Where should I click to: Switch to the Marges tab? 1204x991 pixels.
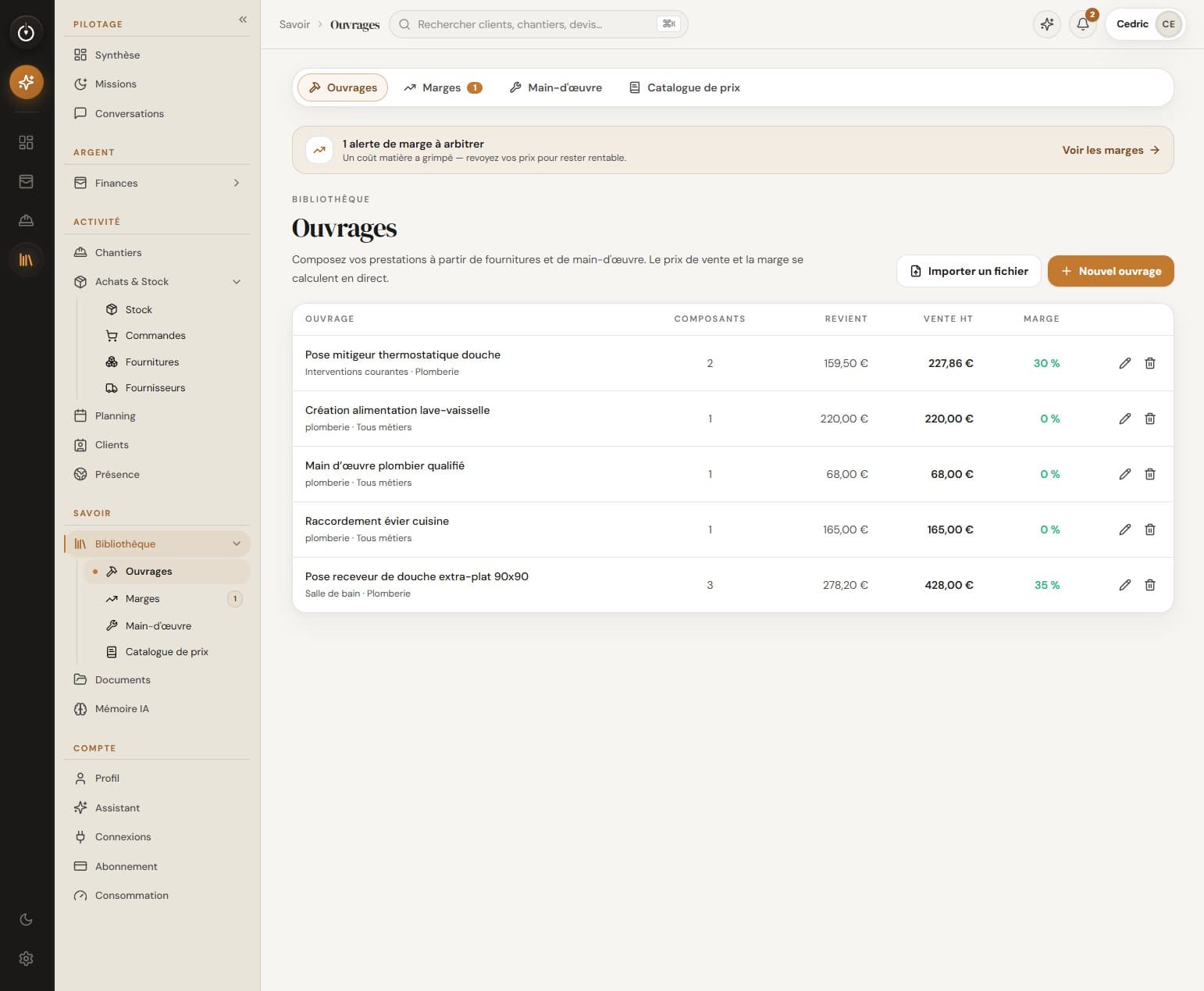point(443,87)
